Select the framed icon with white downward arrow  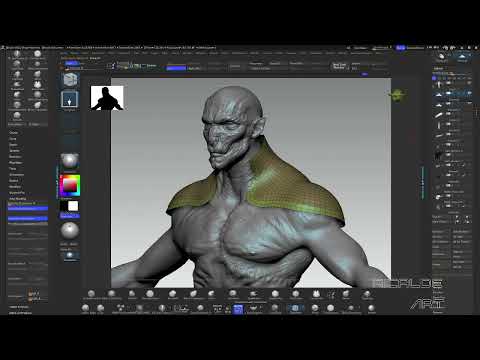[70, 99]
